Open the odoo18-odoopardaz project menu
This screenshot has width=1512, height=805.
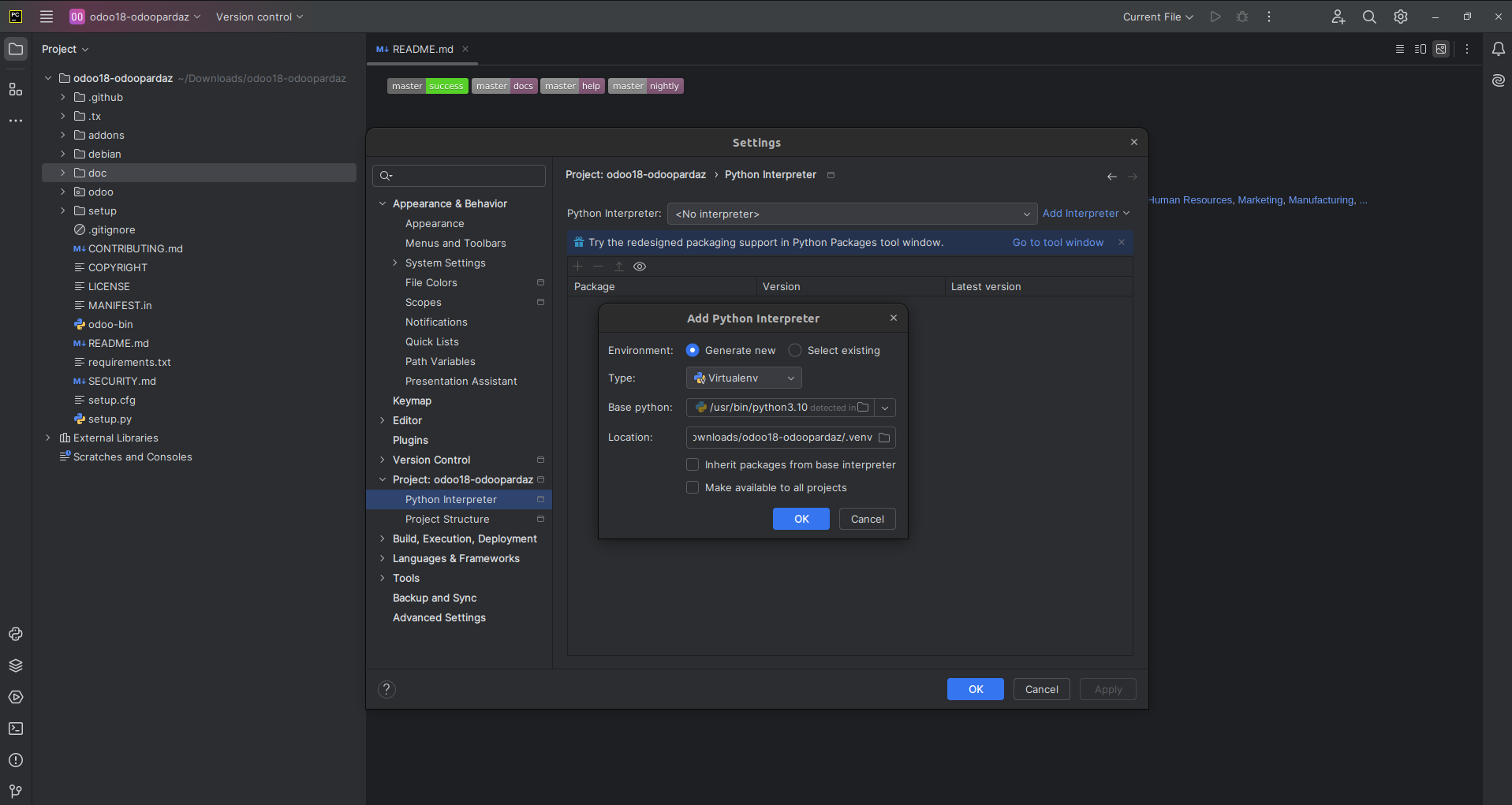click(135, 17)
